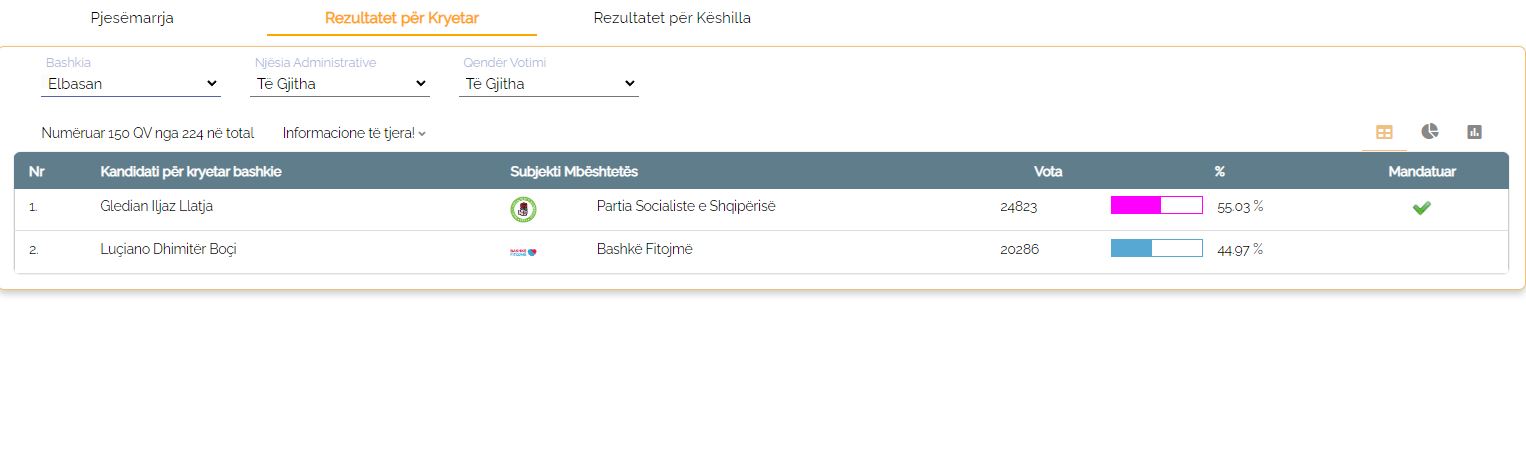Select the Rezultatet për Kryetar tab
1526x470 pixels.
click(402, 18)
